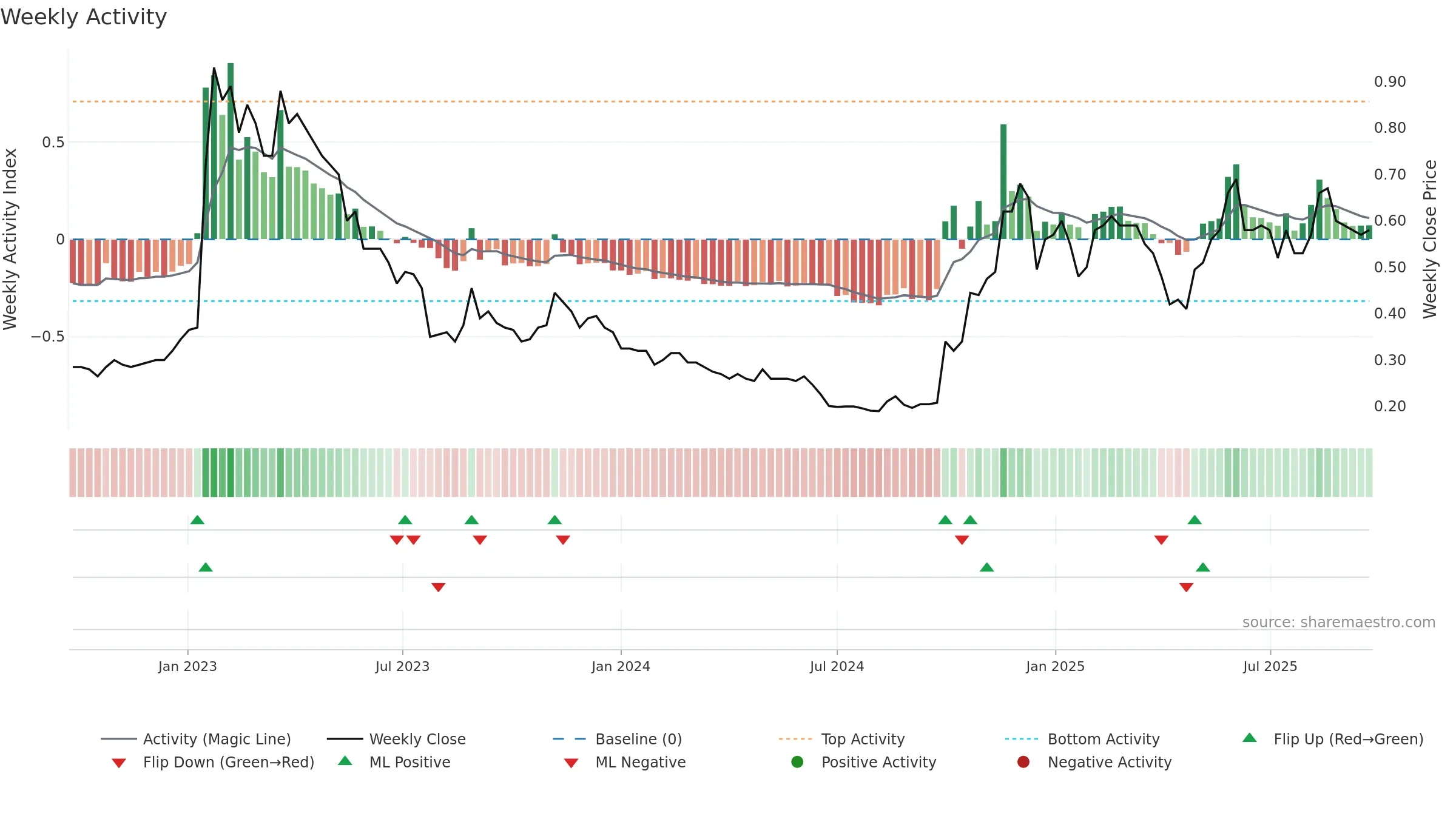Click the Flip Up marker at Jan 2023
The width and height of the screenshot is (1456, 819).
197,520
